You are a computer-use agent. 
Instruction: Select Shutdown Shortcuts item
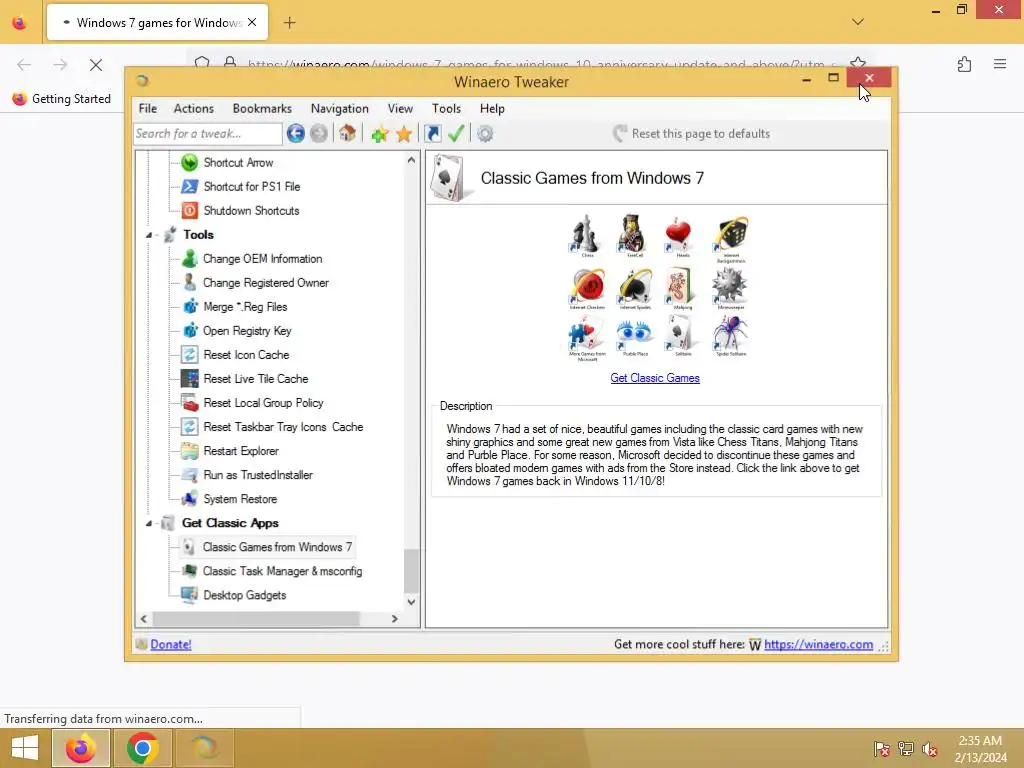pyautogui.click(x=251, y=211)
